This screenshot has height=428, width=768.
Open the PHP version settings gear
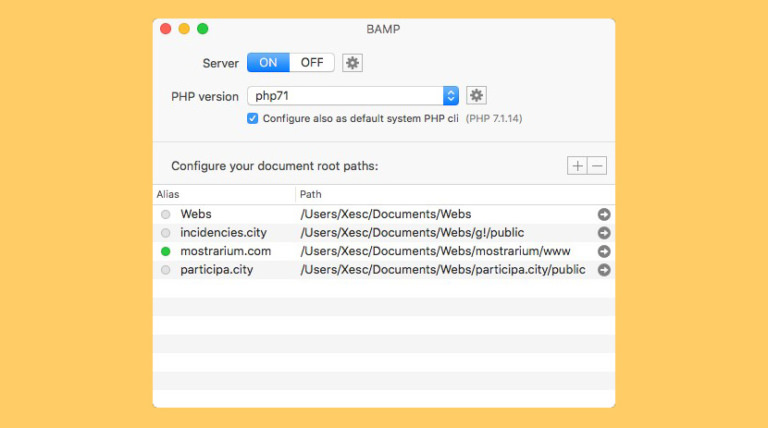[x=477, y=96]
